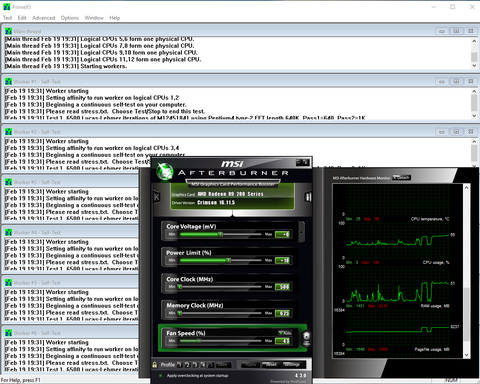The height and width of the screenshot is (384, 480).
Task: Click the Reset button in Afterburner
Action: pyautogui.click(x=271, y=365)
